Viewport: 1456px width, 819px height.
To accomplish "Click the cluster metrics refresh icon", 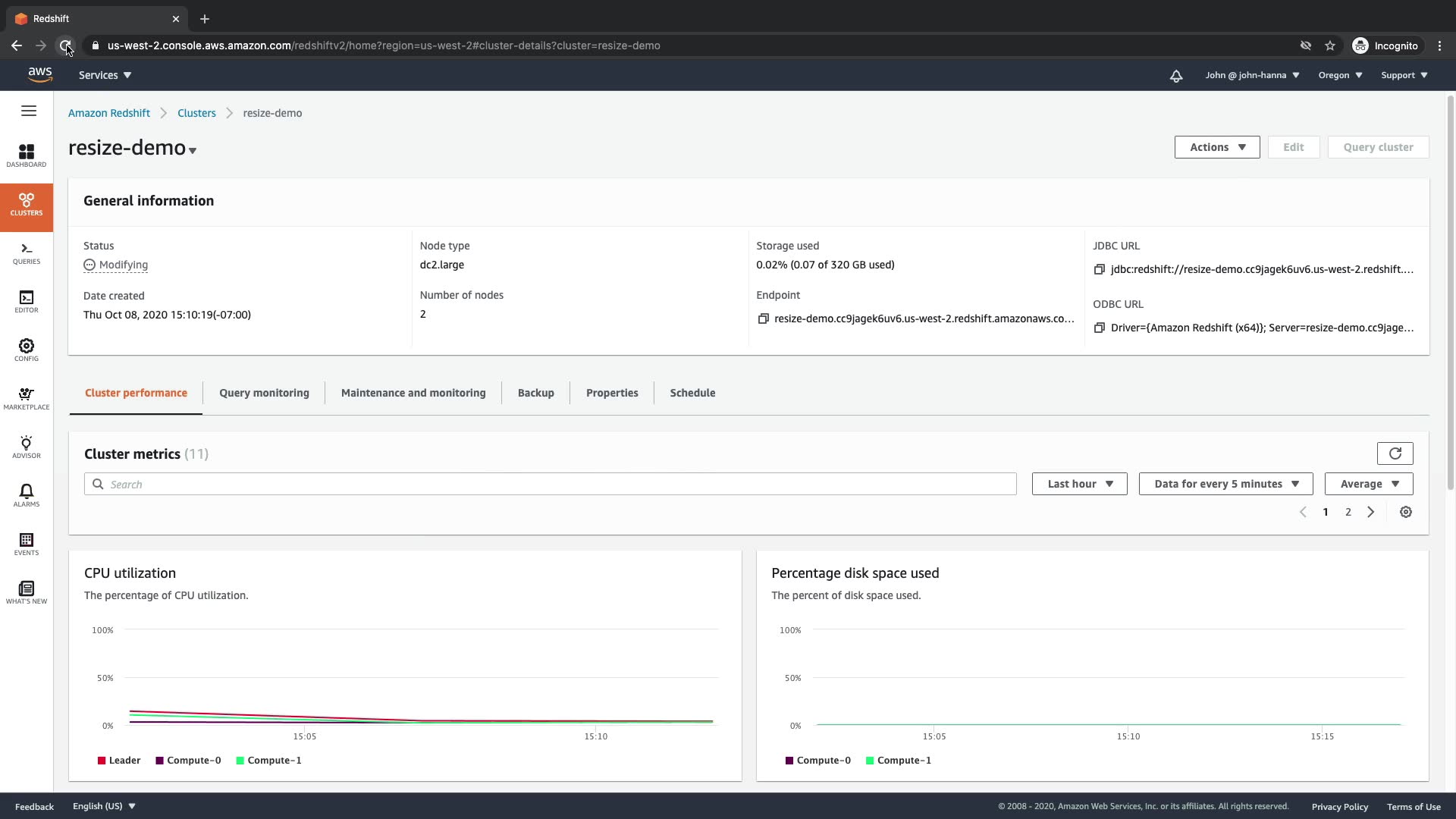I will click(1395, 453).
